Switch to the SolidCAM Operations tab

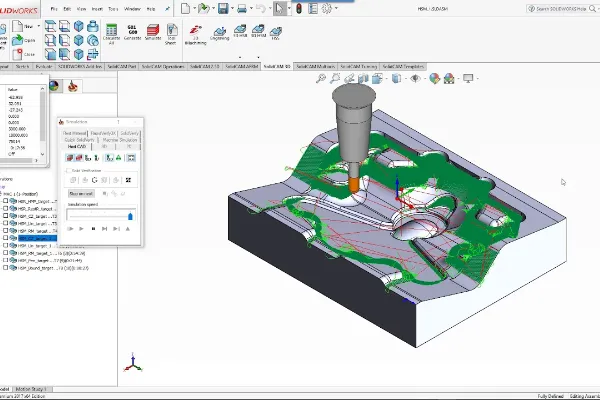163,67
